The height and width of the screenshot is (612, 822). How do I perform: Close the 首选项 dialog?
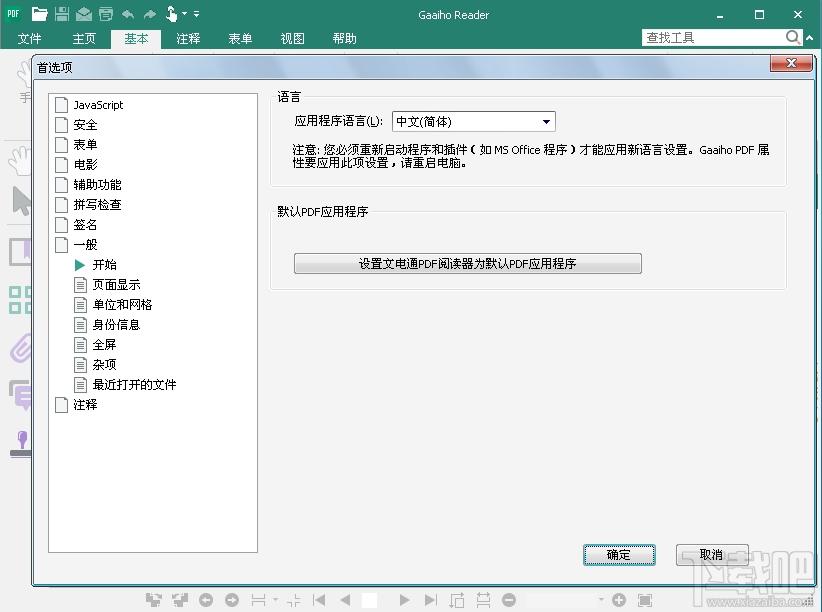pos(791,63)
